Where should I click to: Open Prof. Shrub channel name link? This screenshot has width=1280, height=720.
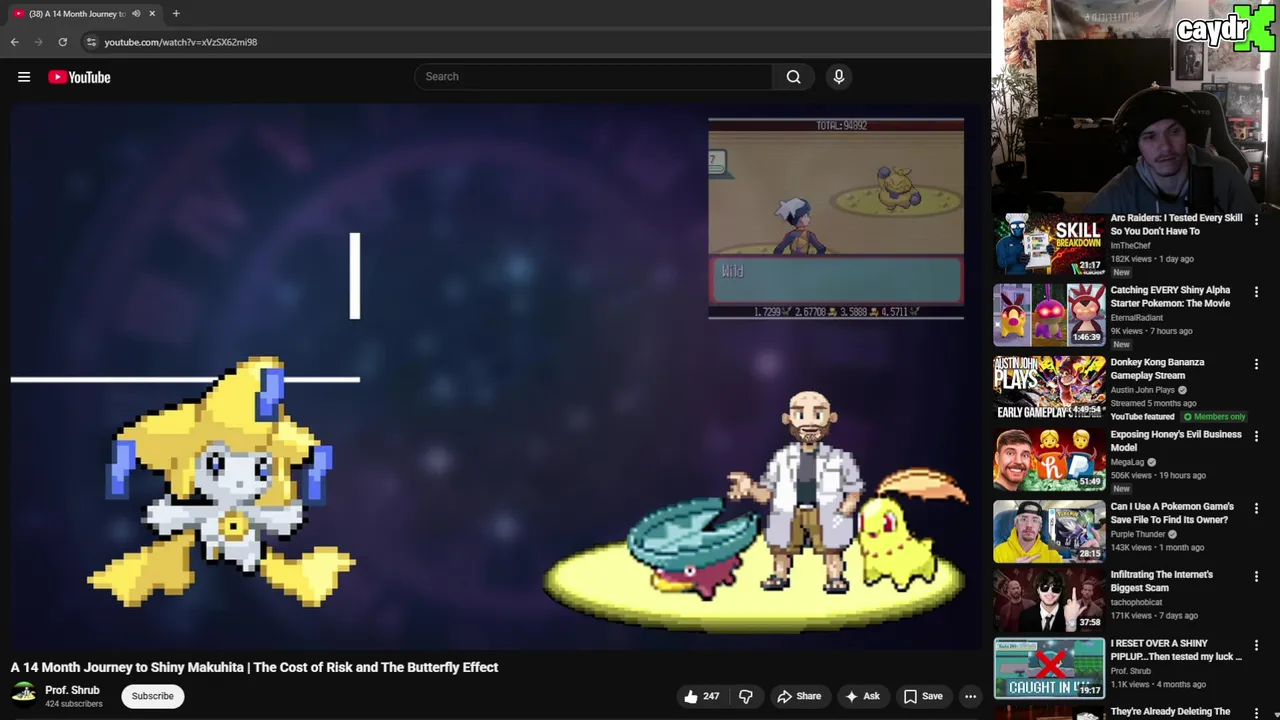coord(72,690)
